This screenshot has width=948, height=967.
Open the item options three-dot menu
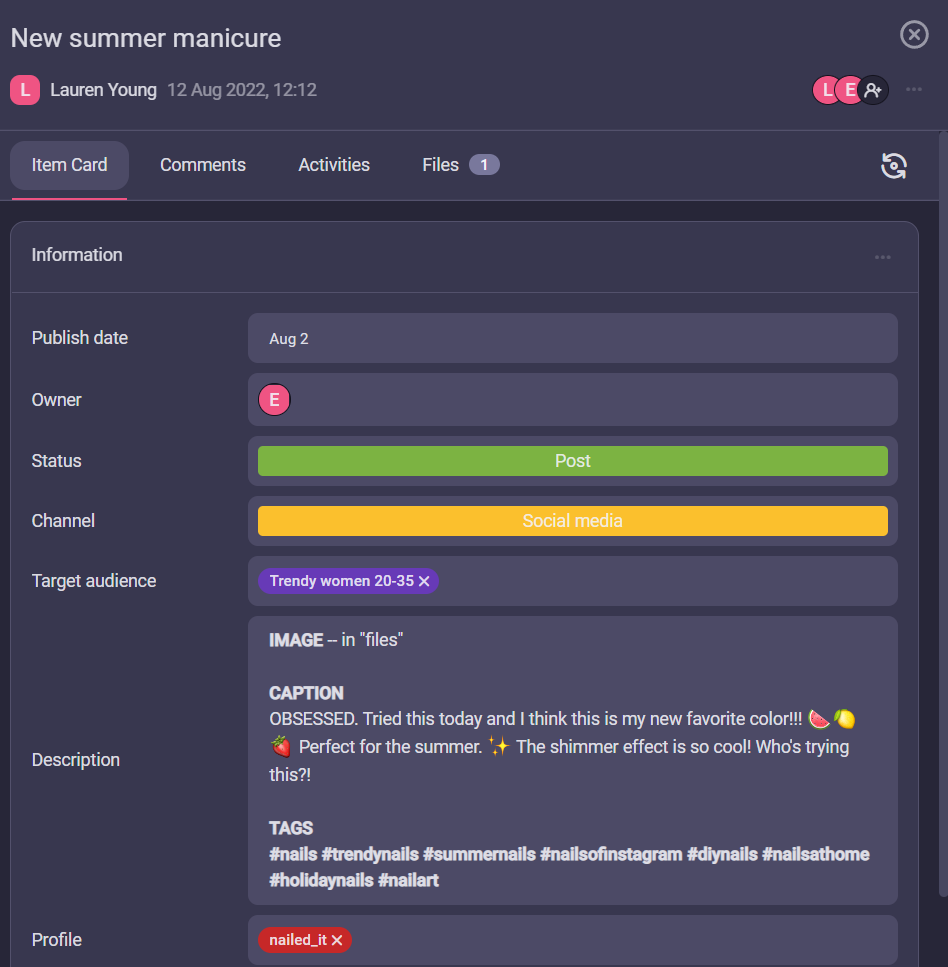pyautogui.click(x=914, y=90)
